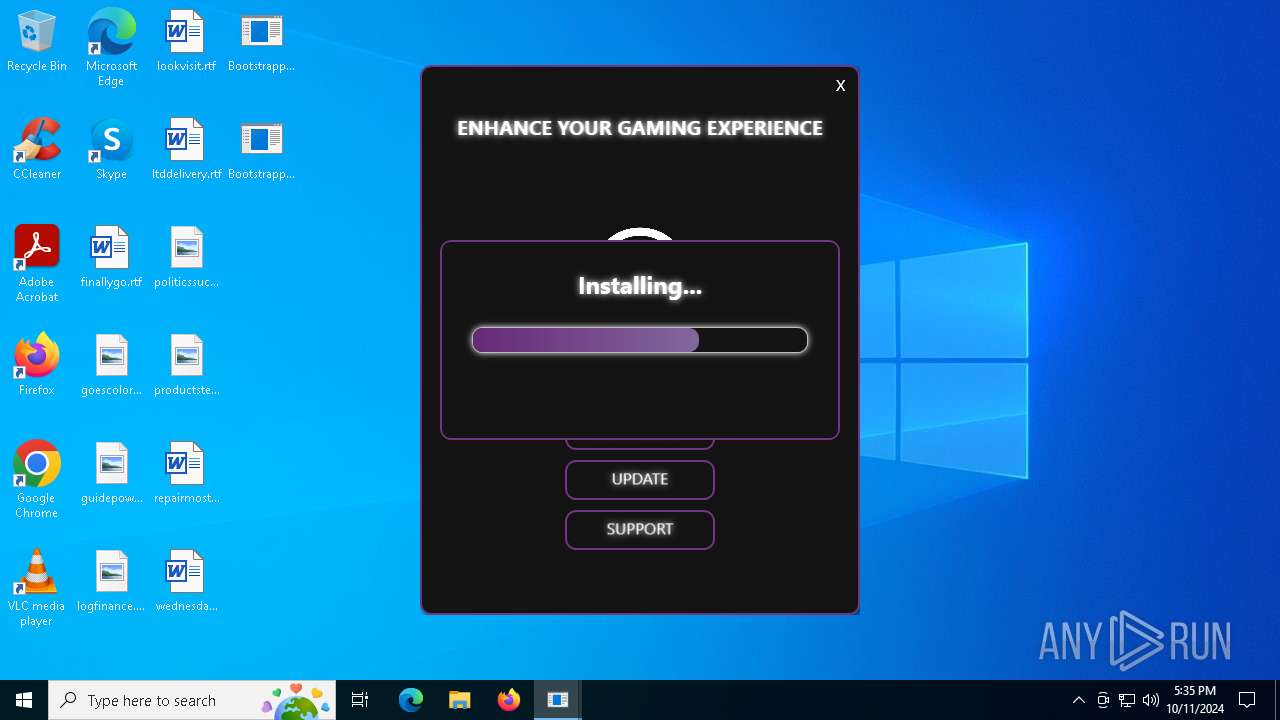This screenshot has height=720, width=1280.
Task: Show hidden system tray icons
Action: [x=1078, y=700]
